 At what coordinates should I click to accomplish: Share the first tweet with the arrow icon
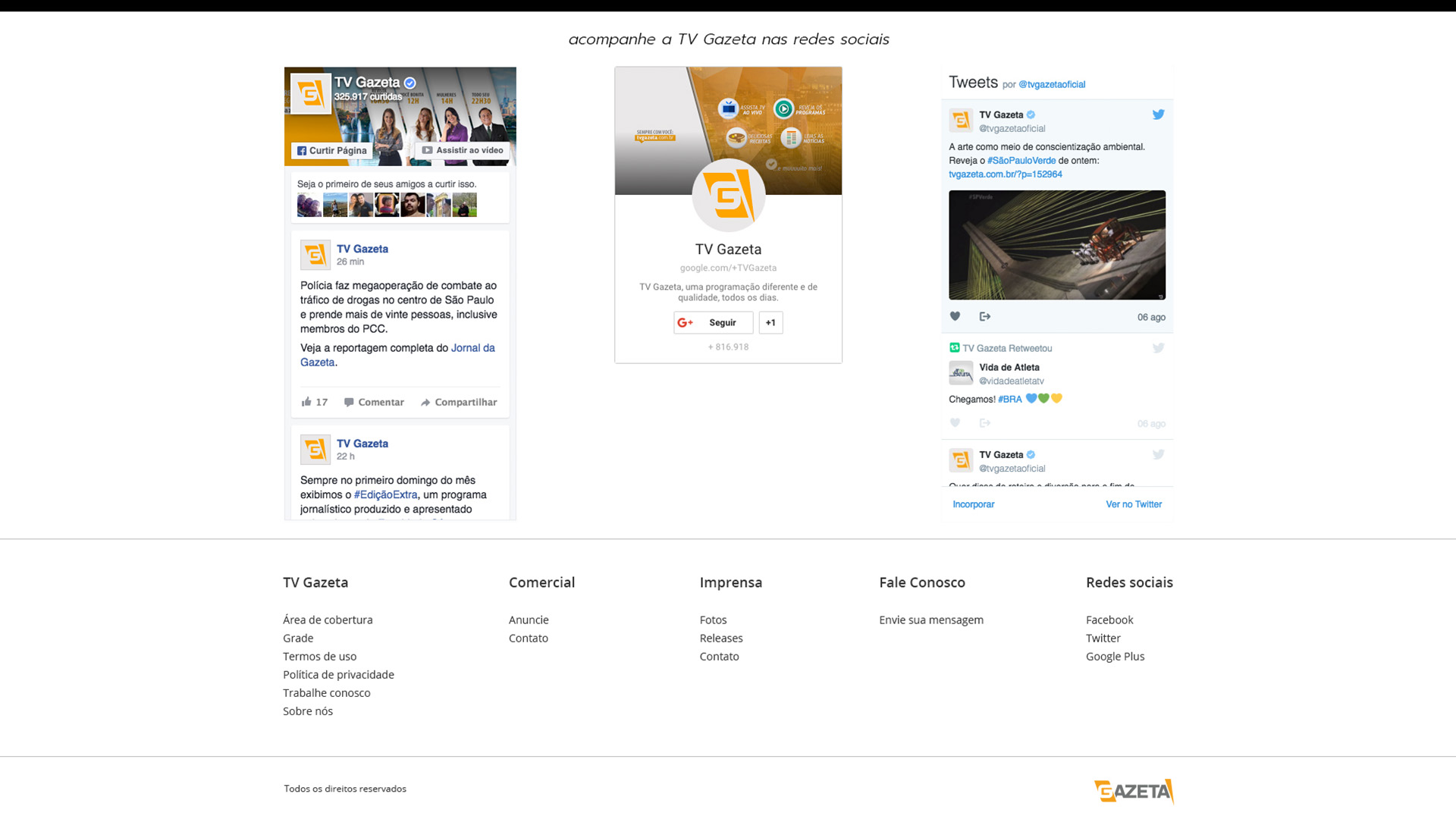coord(985,316)
